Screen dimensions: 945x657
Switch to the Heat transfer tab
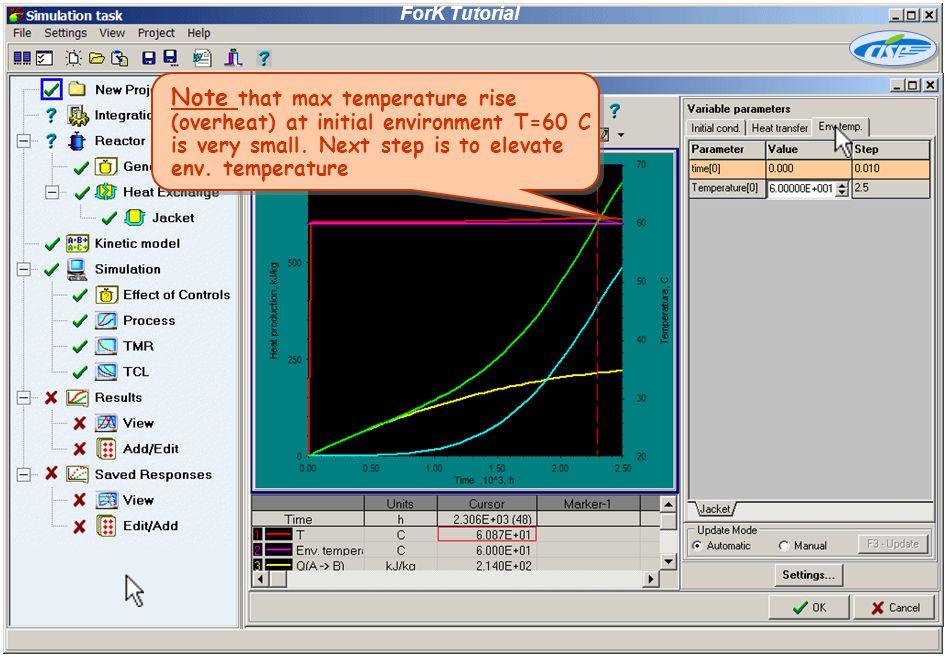(779, 128)
